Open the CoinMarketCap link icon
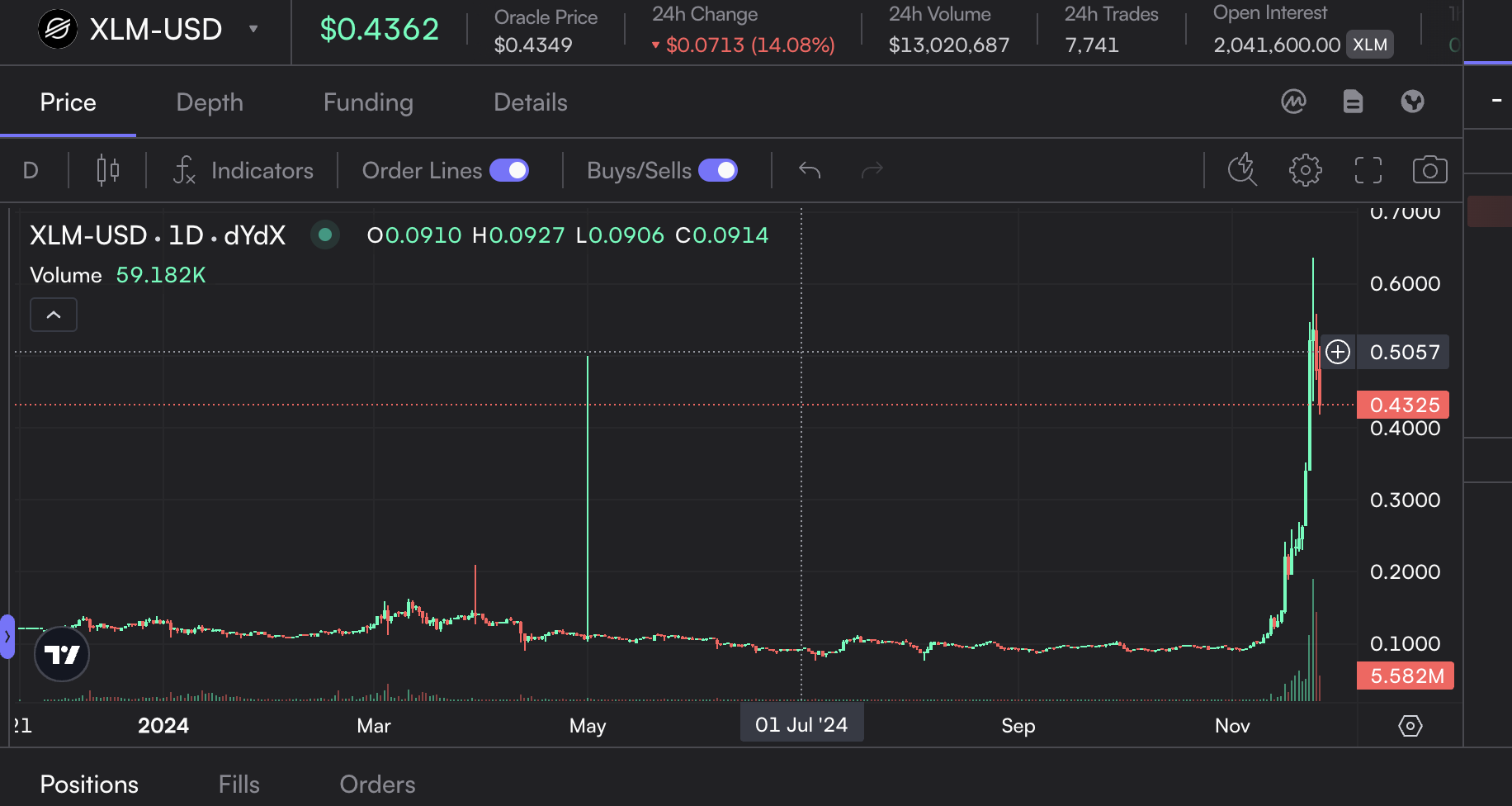The height and width of the screenshot is (806, 1512). [1293, 102]
